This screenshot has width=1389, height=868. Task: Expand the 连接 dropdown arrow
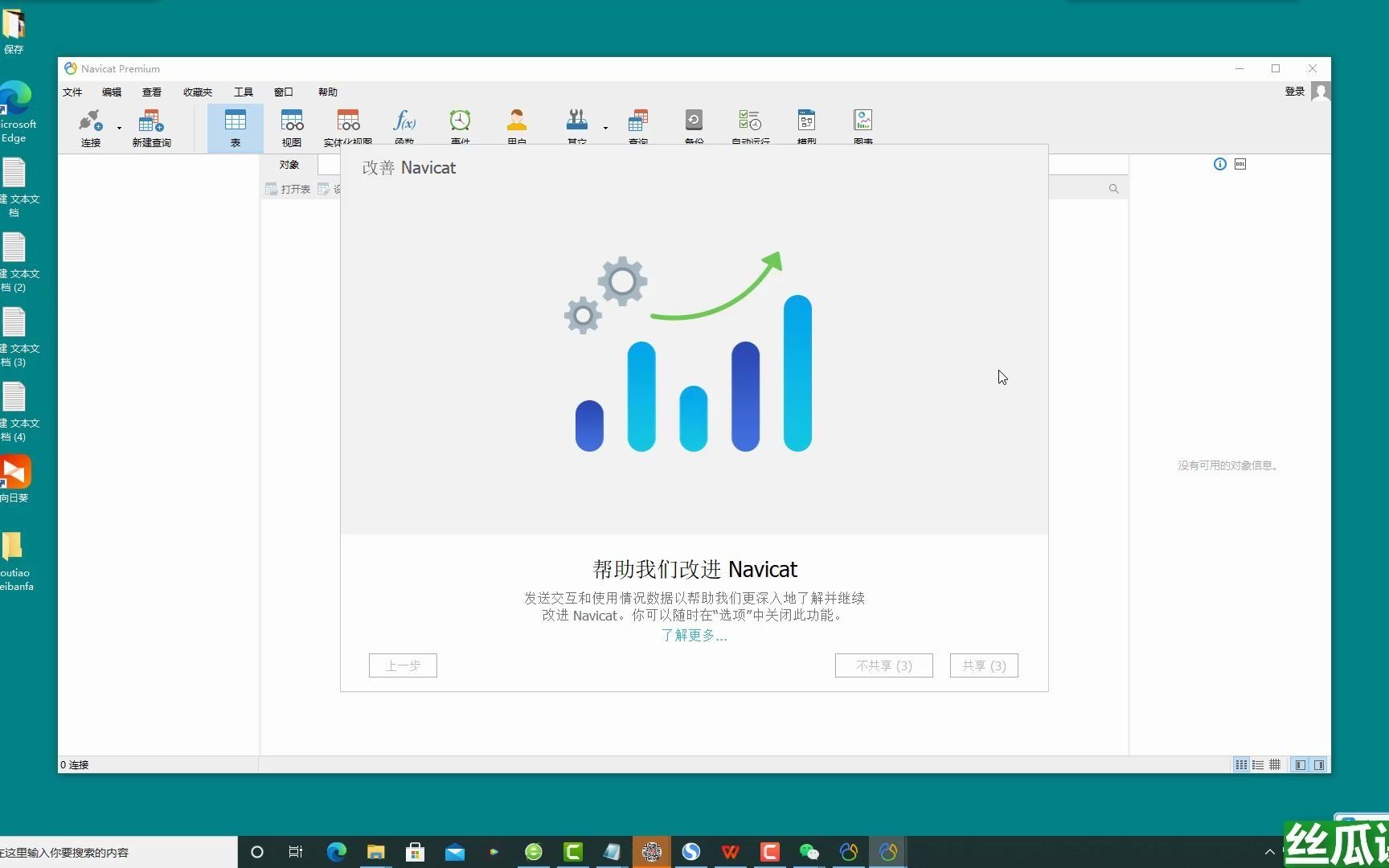(x=119, y=128)
